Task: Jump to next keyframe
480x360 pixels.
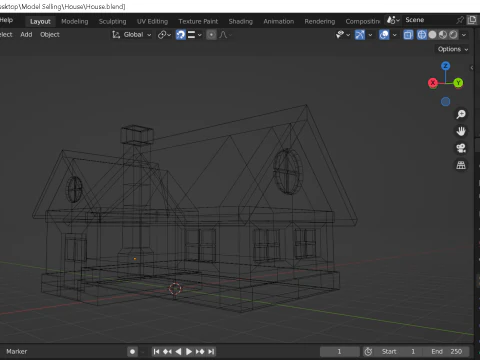Action: (x=200, y=351)
